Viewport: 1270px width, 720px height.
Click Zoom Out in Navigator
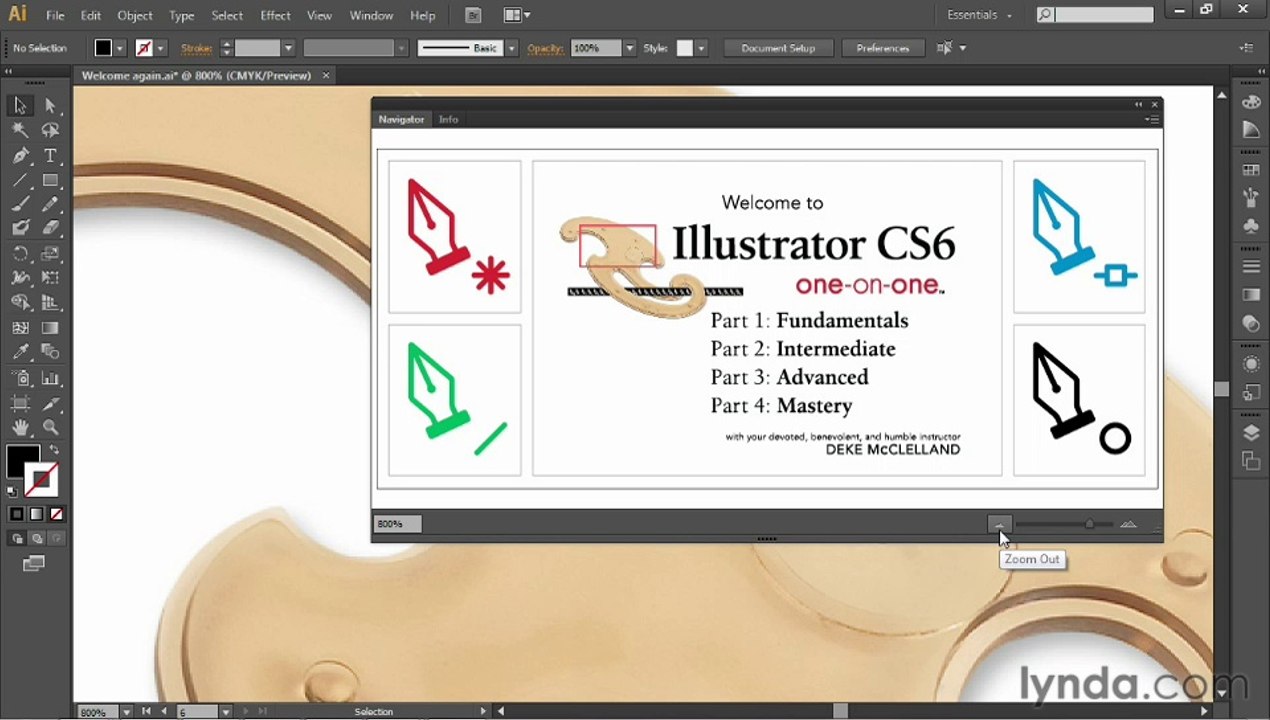tap(999, 524)
